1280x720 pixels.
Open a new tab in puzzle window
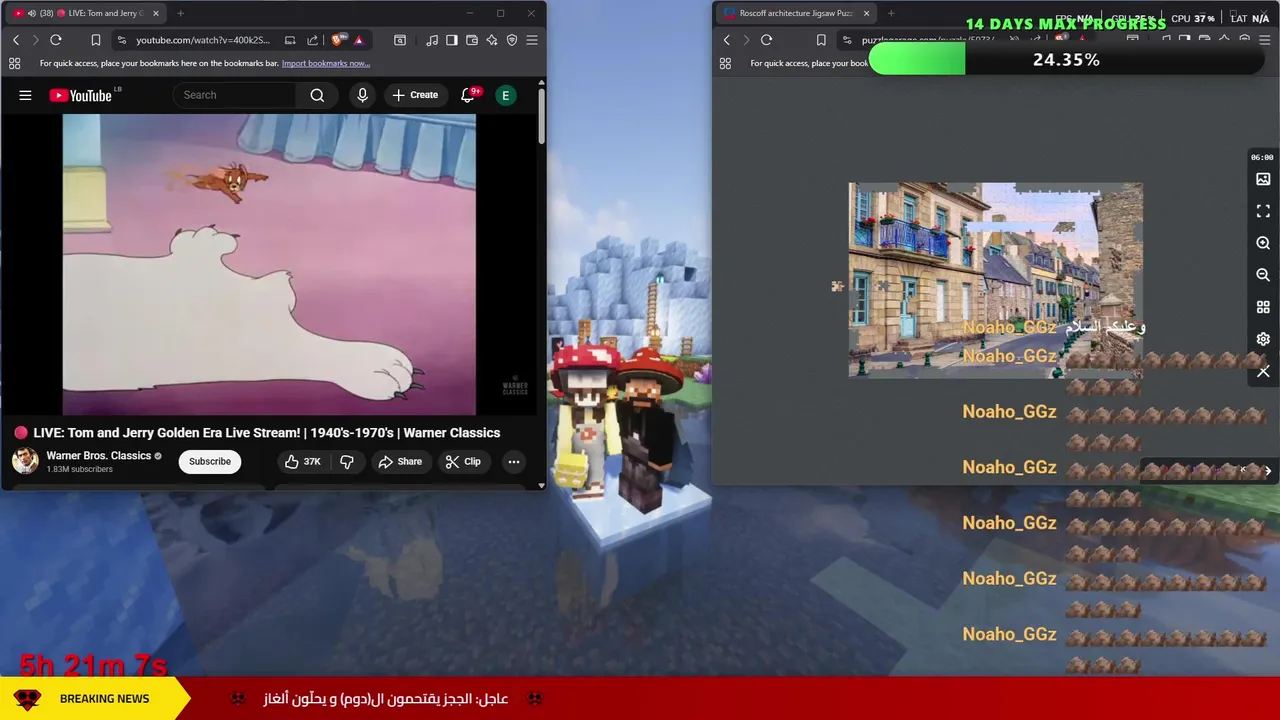(x=891, y=13)
